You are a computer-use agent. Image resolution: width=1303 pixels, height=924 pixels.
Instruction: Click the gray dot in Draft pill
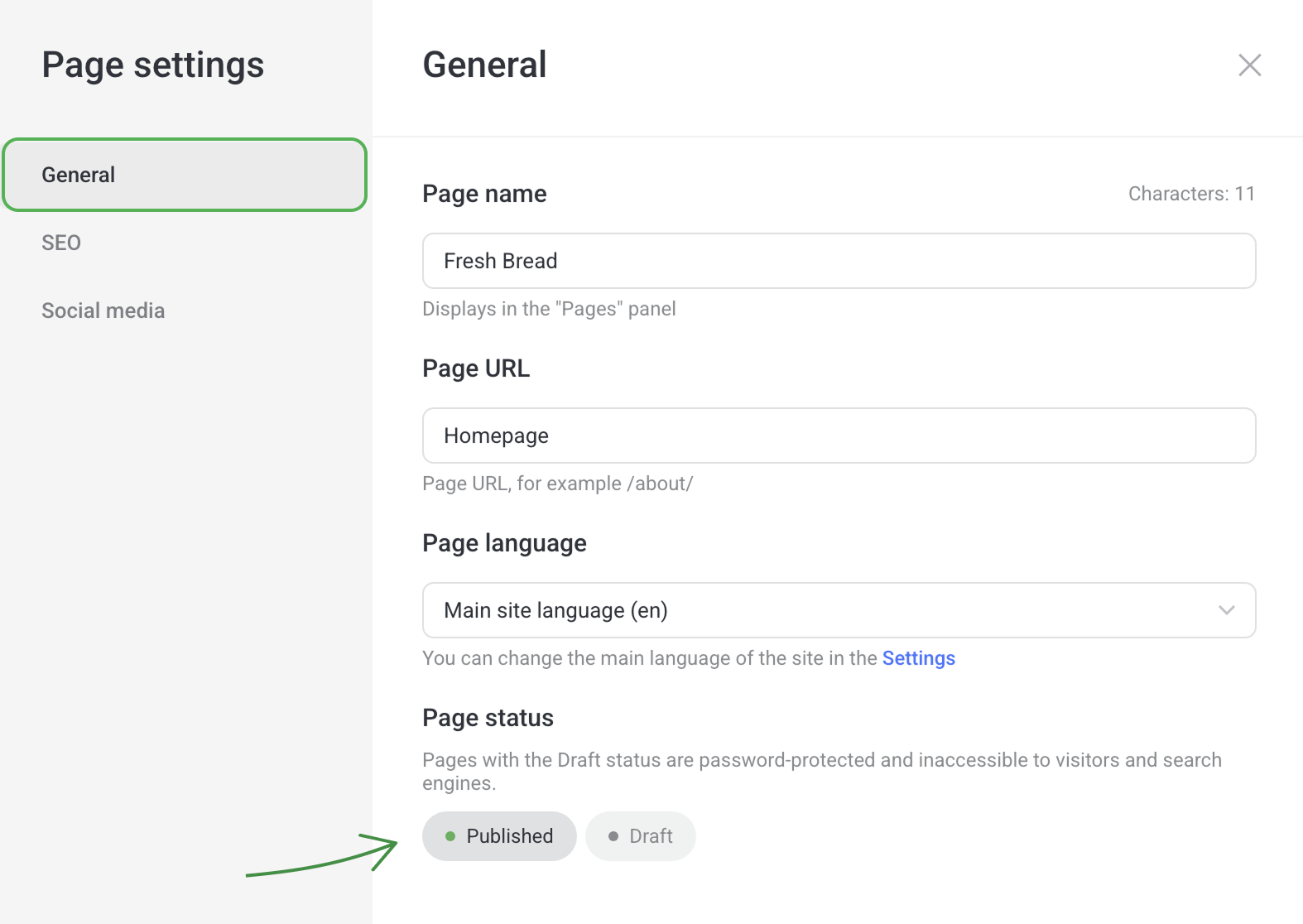pos(613,836)
